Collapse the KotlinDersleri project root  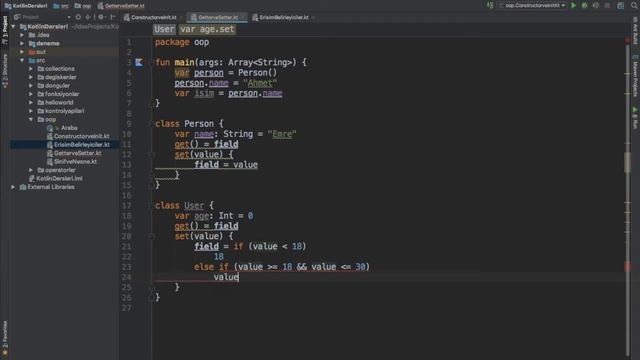pyautogui.click(x=13, y=27)
